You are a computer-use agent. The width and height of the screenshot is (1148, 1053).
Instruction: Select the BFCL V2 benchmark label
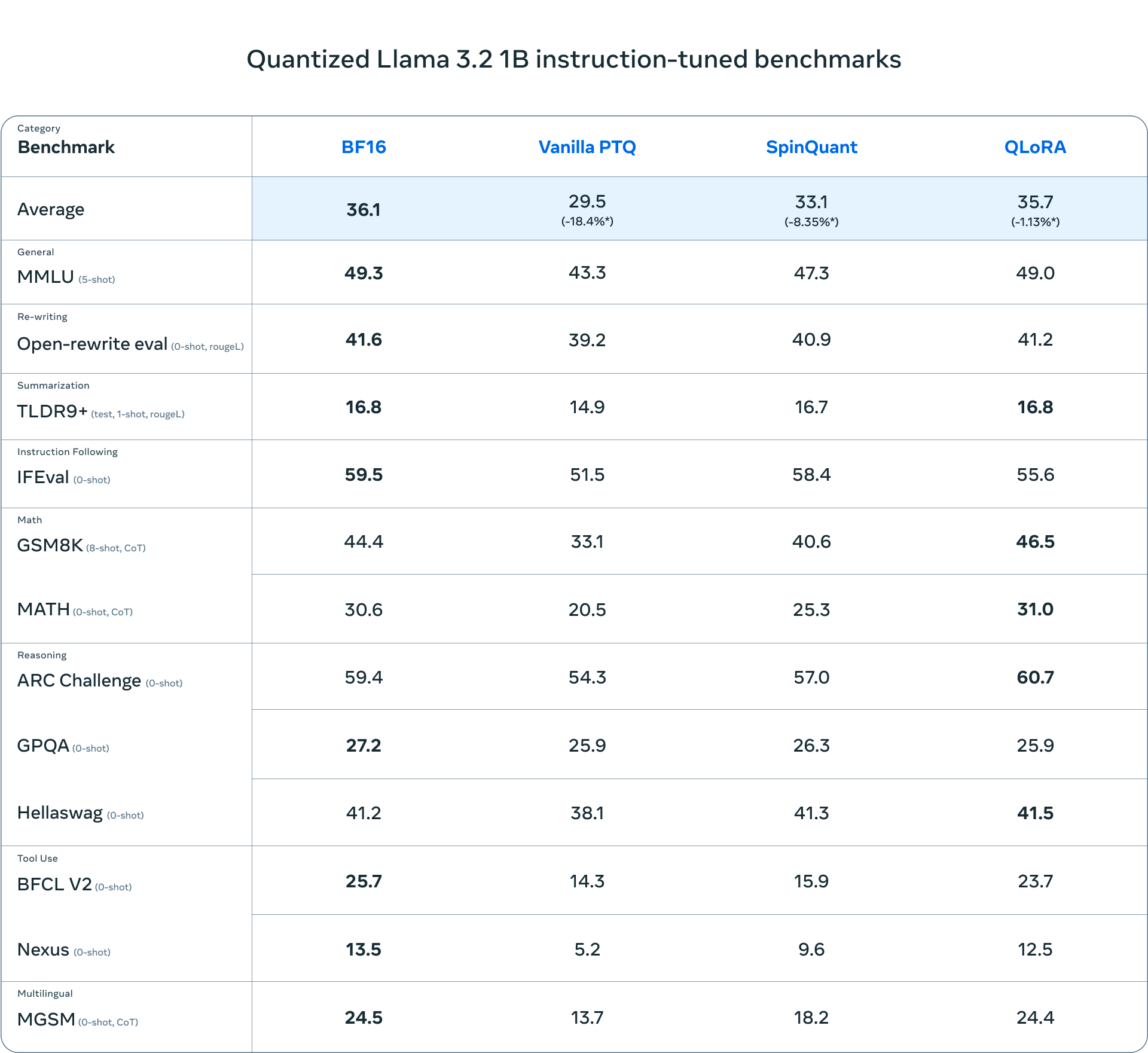coord(54,884)
